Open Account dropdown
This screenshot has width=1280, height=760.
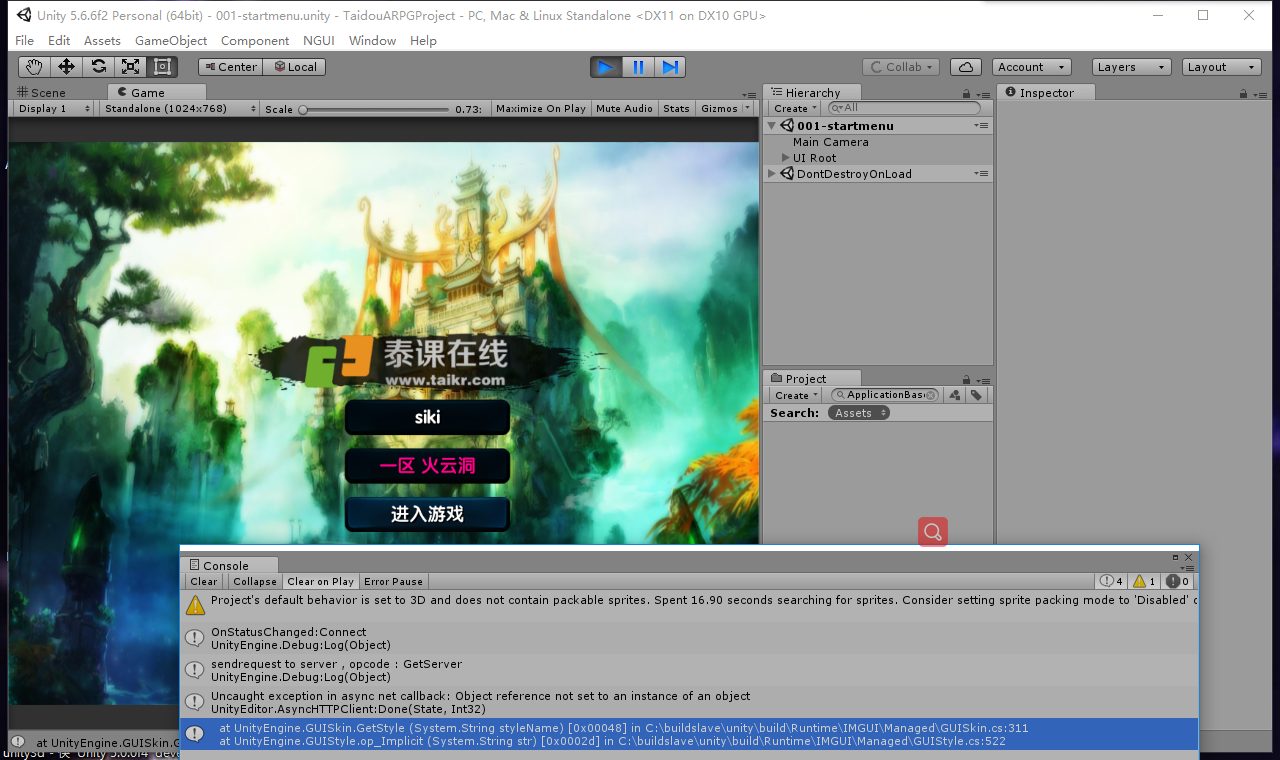coord(1032,67)
